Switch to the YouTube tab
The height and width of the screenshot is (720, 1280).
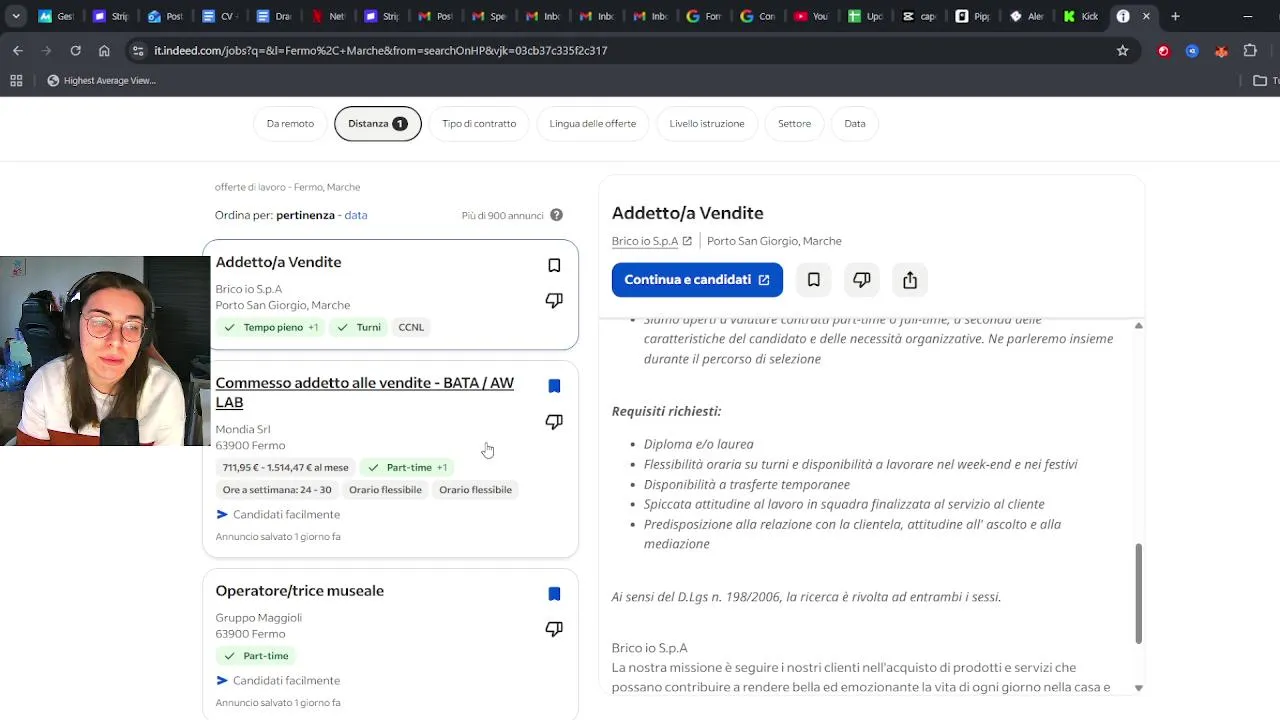pyautogui.click(x=811, y=16)
